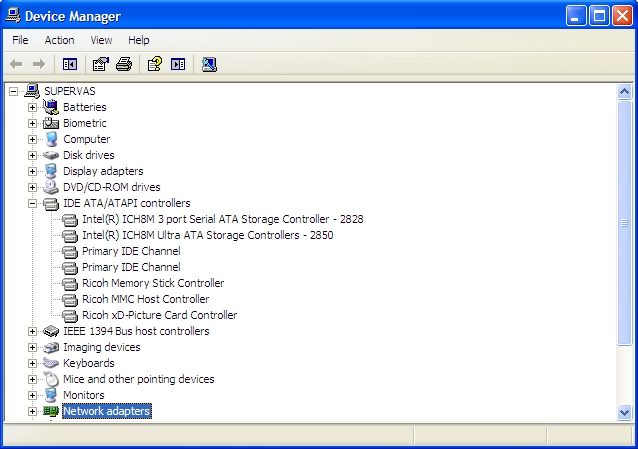Collapse the IDE ATA/ATAPI controllers node

[33, 203]
